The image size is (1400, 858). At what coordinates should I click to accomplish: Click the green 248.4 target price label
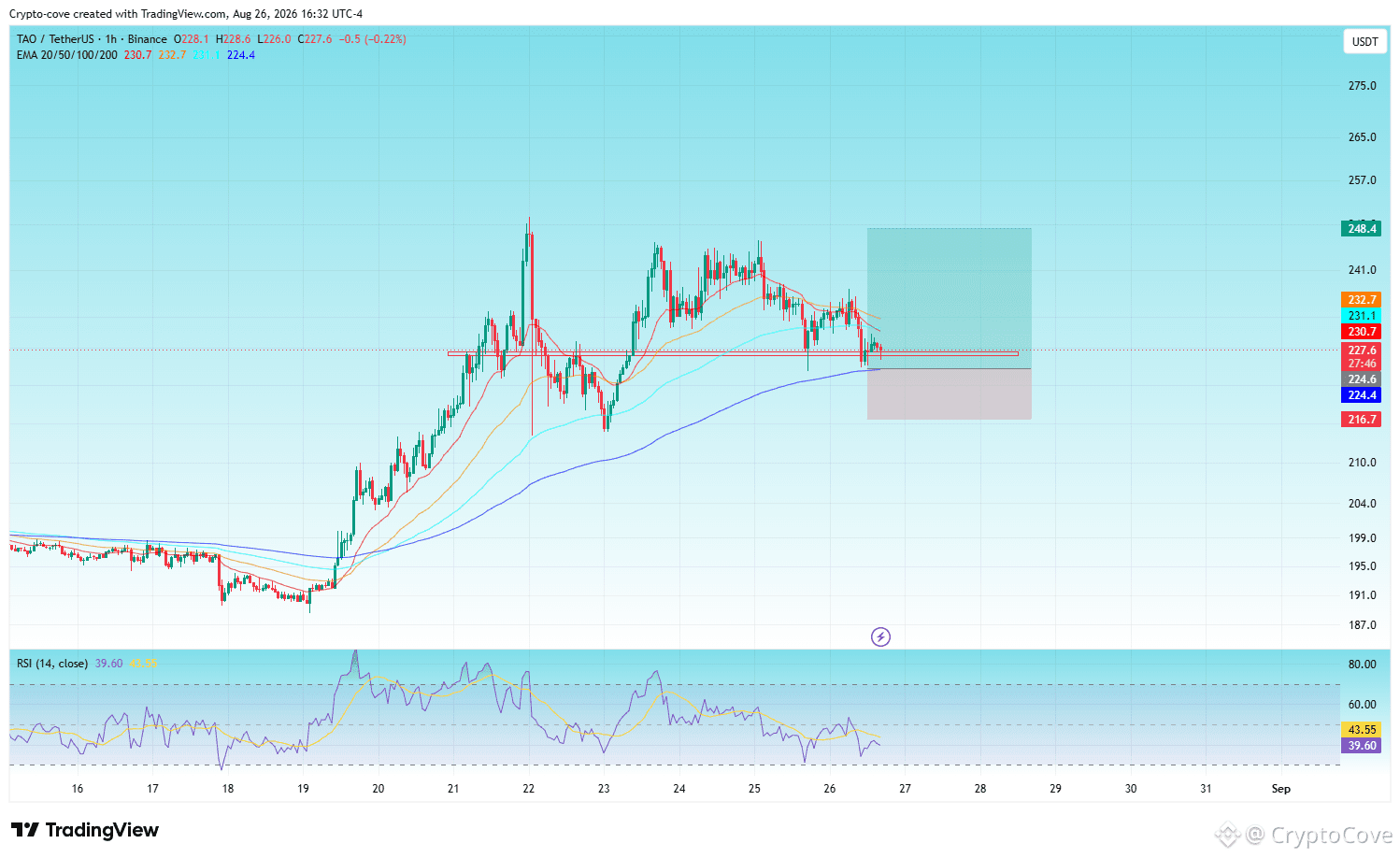[1362, 229]
